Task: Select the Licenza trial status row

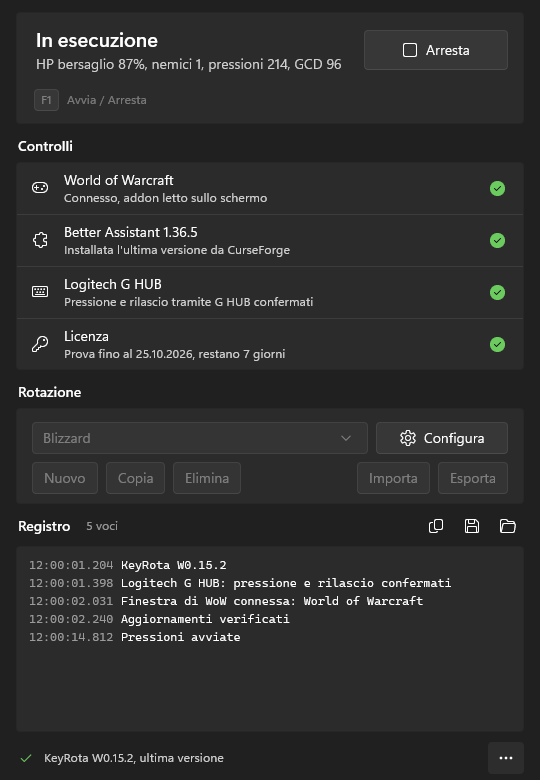Action: [270, 344]
